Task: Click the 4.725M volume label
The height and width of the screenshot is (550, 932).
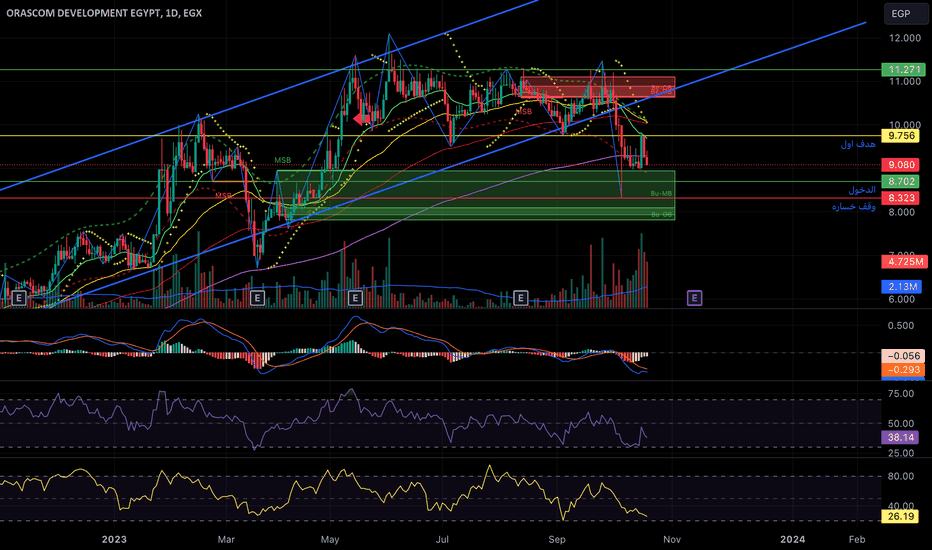Action: [904, 261]
